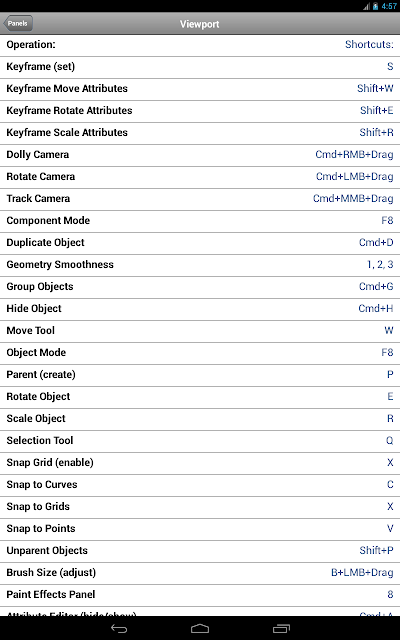
Task: Select the Paint Effects Panel row
Action: tap(200, 595)
